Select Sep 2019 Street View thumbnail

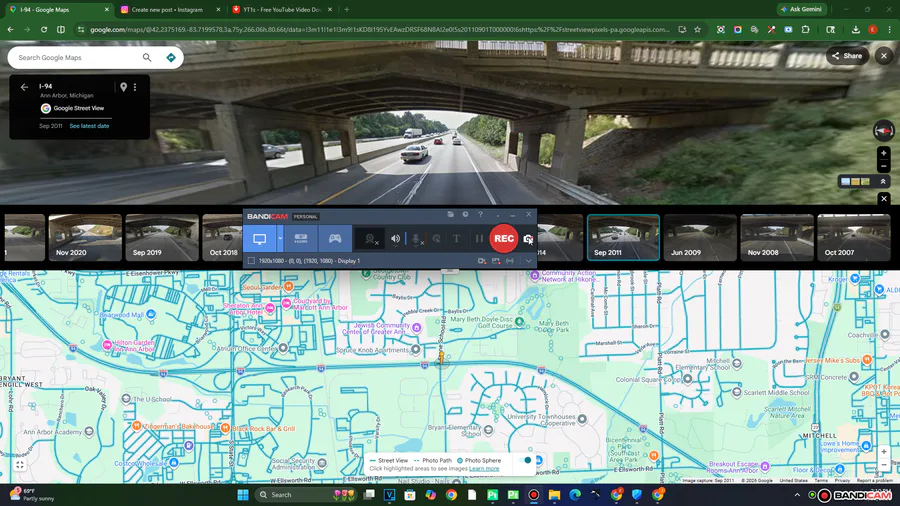point(162,238)
